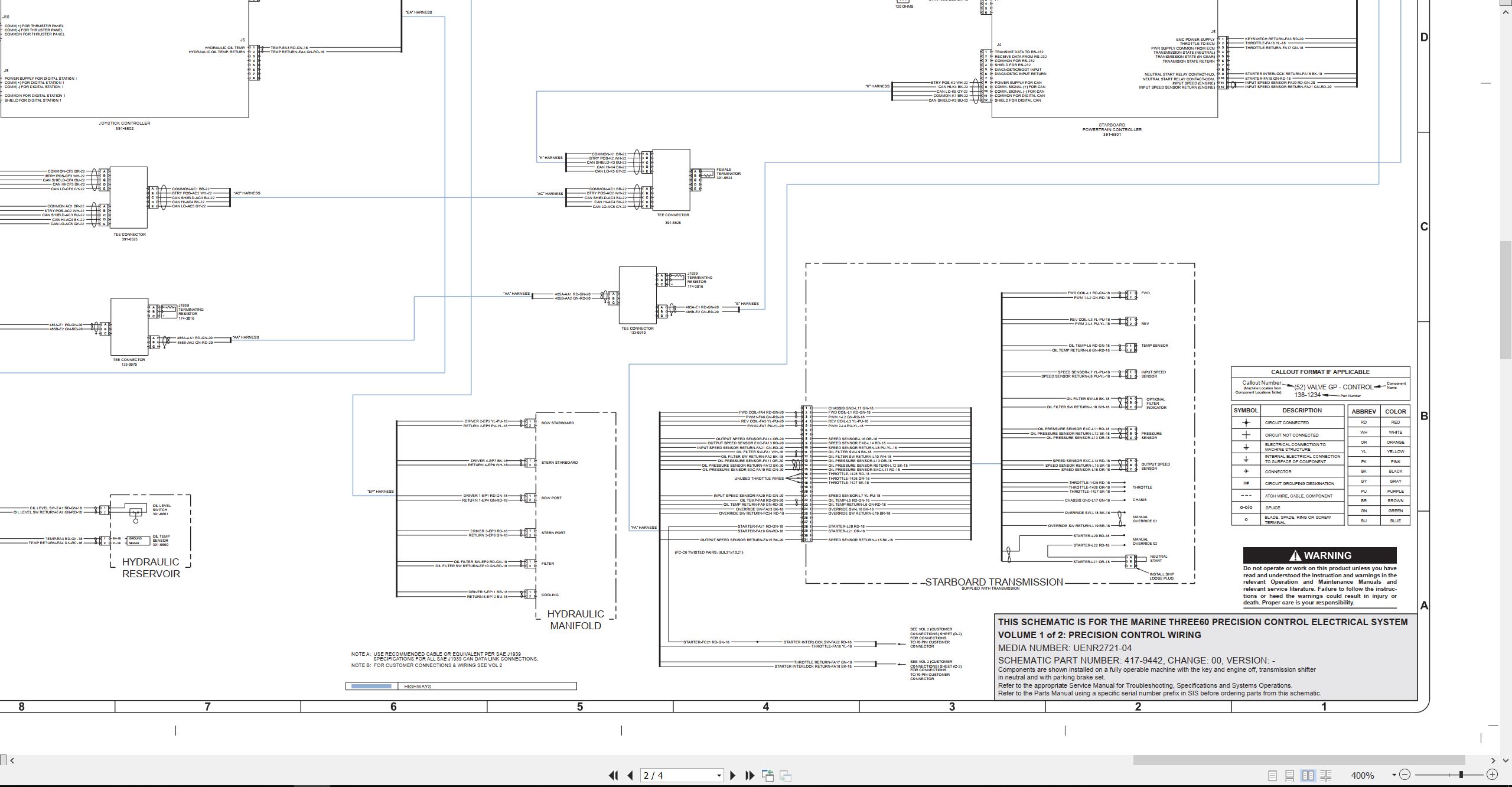
Task: Click the HIGHWAYS legend label
Action: click(x=418, y=687)
